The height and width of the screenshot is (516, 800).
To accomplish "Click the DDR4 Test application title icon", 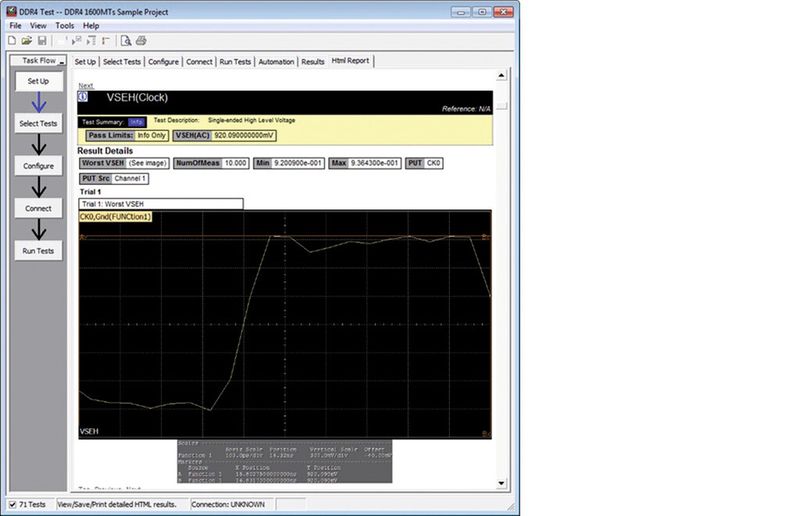I will coord(11,11).
